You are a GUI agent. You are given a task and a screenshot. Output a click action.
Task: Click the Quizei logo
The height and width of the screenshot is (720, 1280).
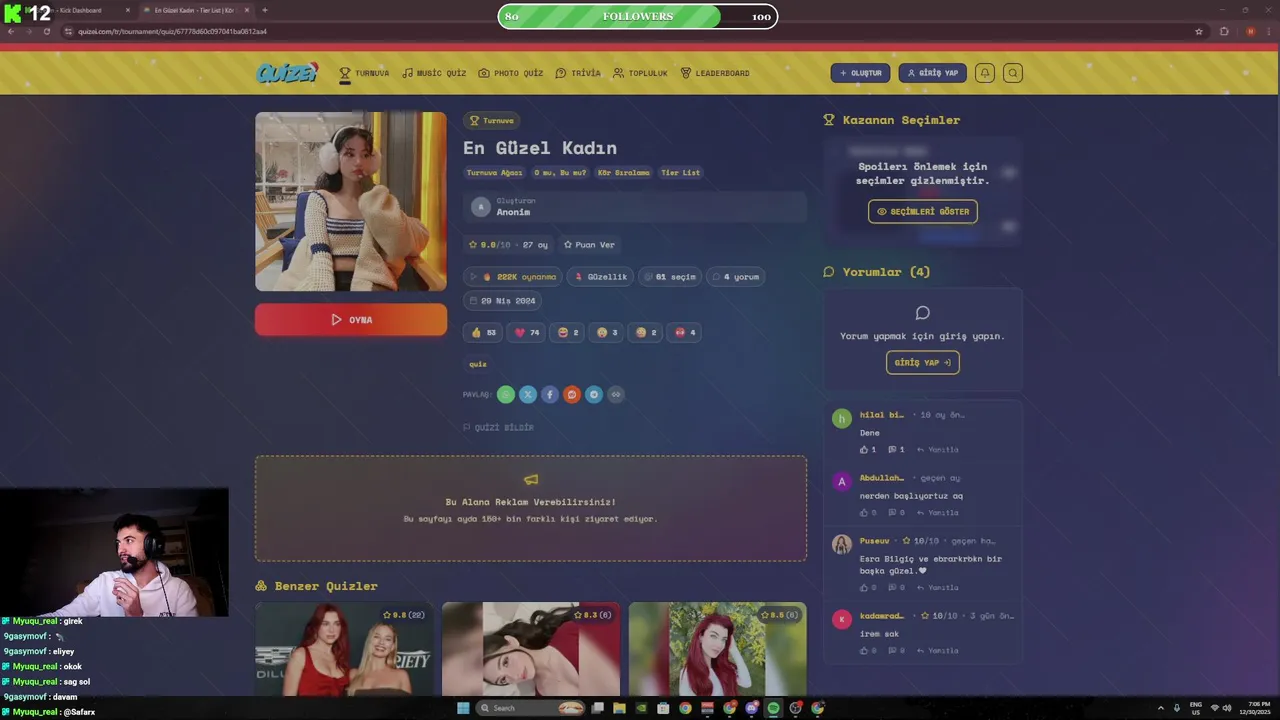point(287,72)
